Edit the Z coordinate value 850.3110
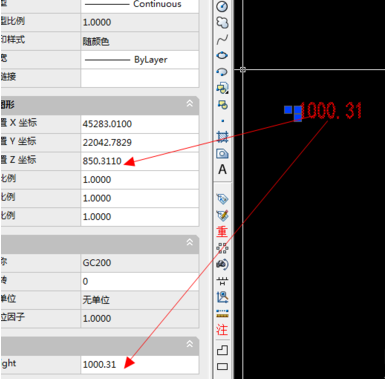This screenshot has height=379, width=385. pos(140,161)
